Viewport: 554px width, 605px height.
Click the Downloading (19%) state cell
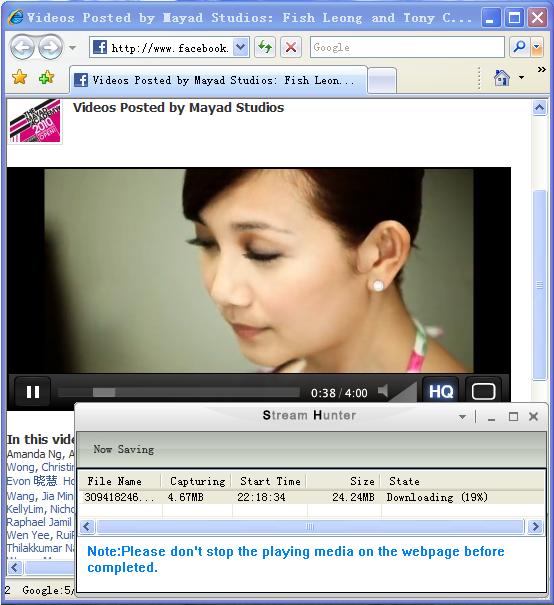point(437,497)
